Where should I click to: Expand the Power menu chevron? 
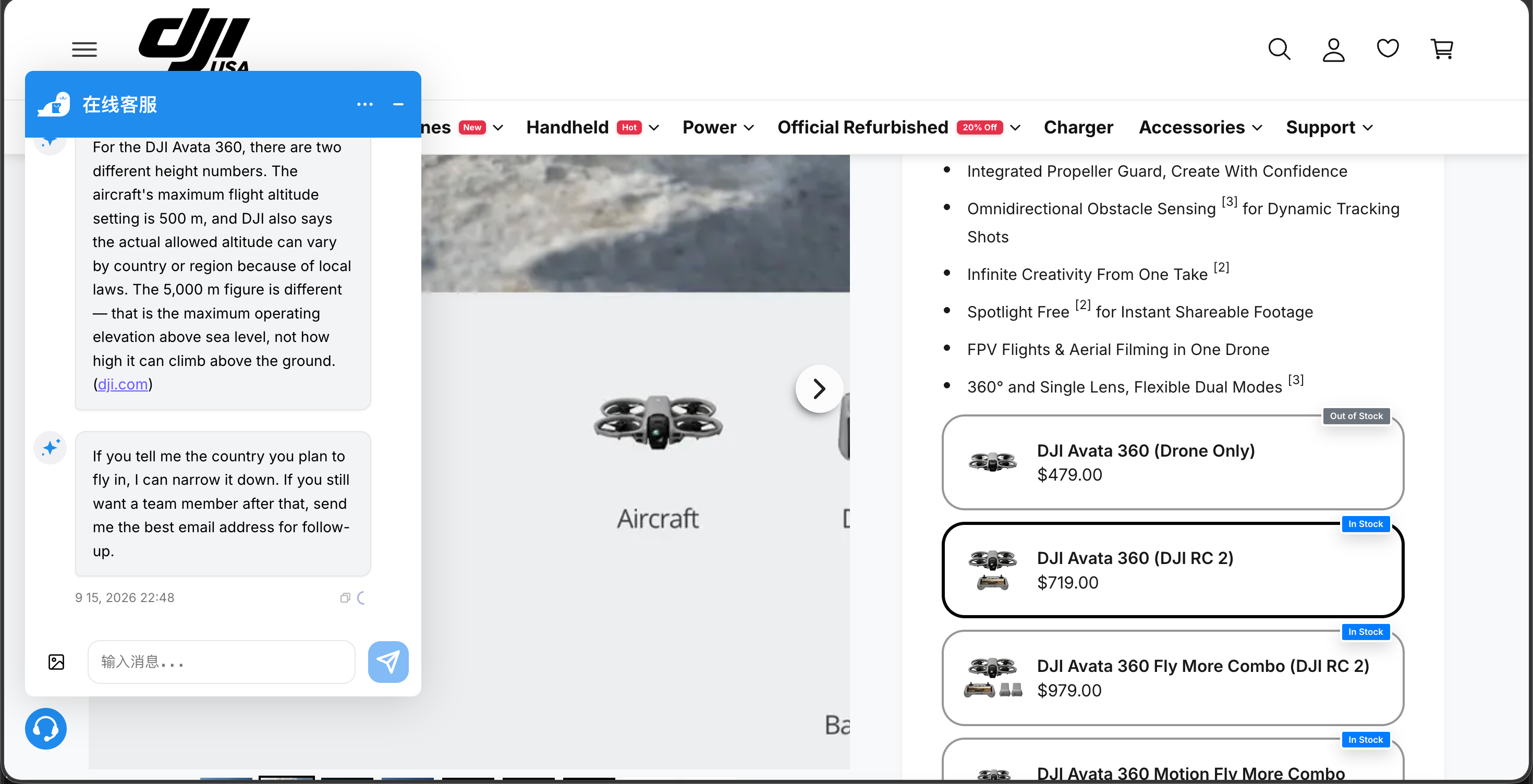click(749, 128)
